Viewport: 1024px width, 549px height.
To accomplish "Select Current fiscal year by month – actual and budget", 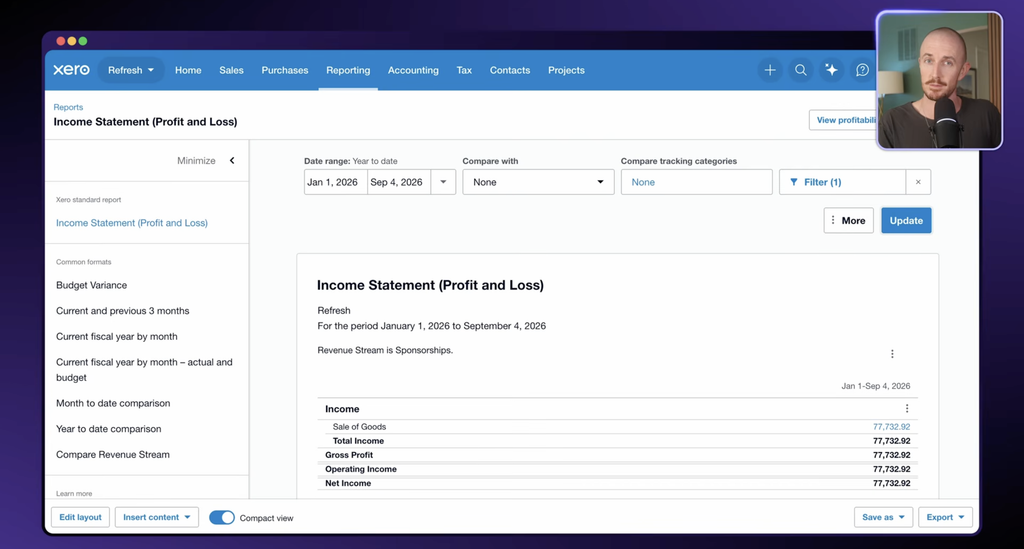I will 144,369.
